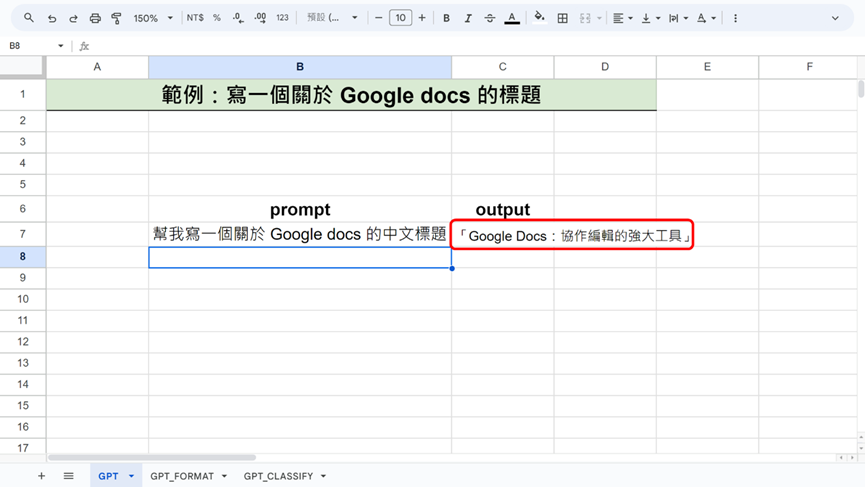Select row 12 header
The image size is (865, 487).
click(23, 341)
